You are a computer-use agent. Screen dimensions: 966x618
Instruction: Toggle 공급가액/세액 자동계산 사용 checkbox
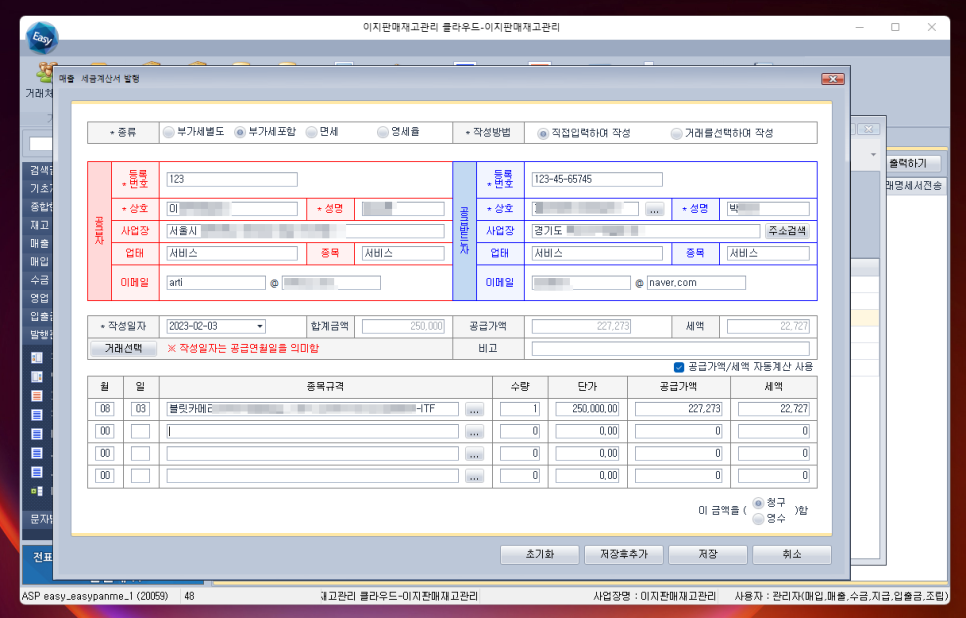coord(679,367)
